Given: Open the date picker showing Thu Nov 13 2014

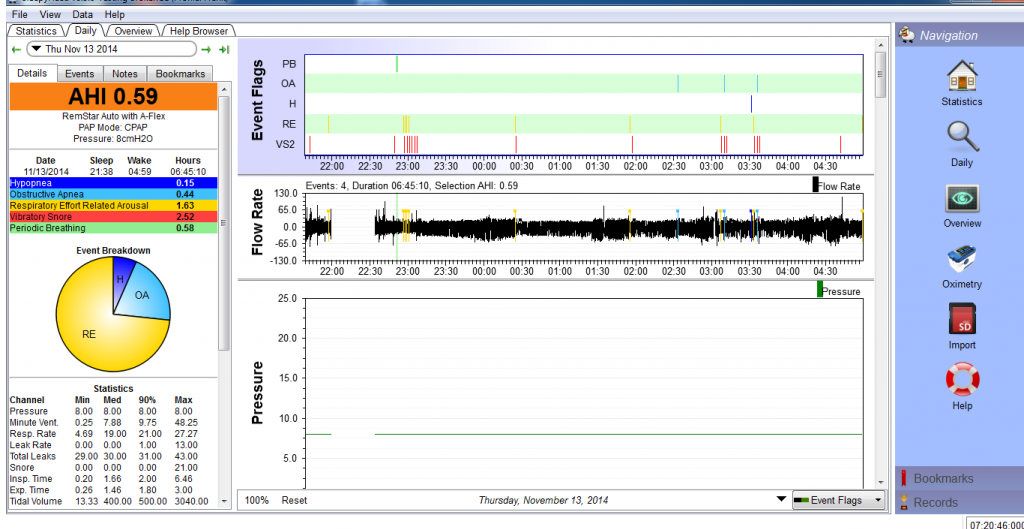Looking at the screenshot, I should pos(111,49).
